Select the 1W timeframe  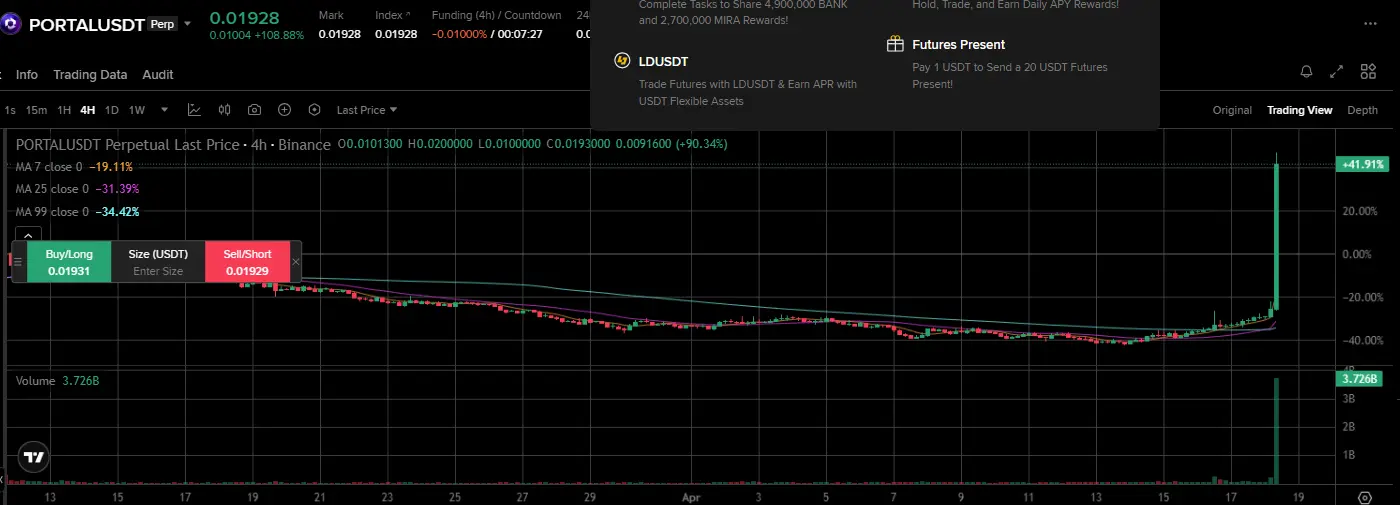137,110
